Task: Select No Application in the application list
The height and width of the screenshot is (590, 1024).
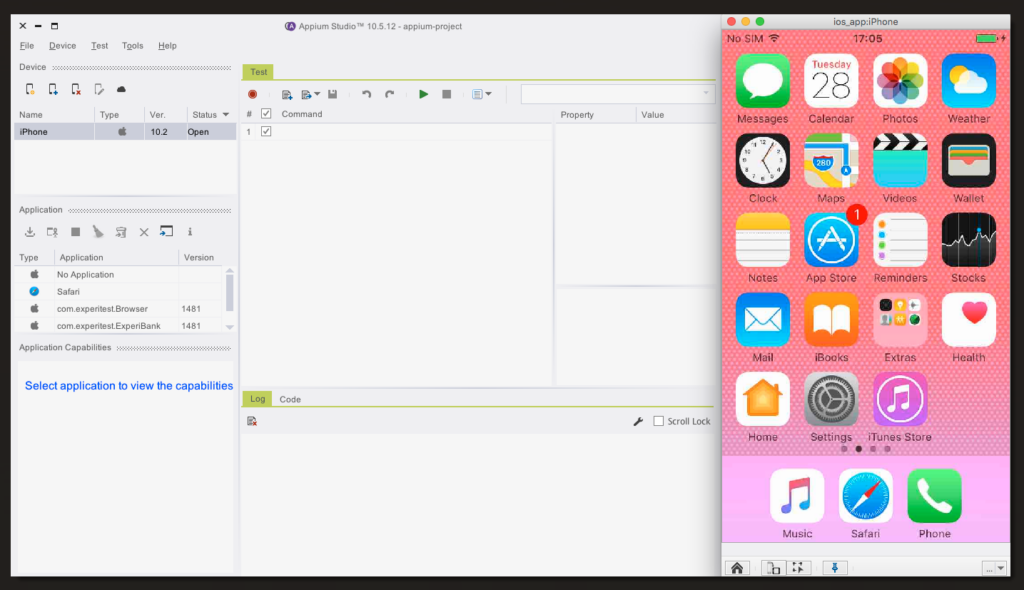Action: [x=119, y=274]
